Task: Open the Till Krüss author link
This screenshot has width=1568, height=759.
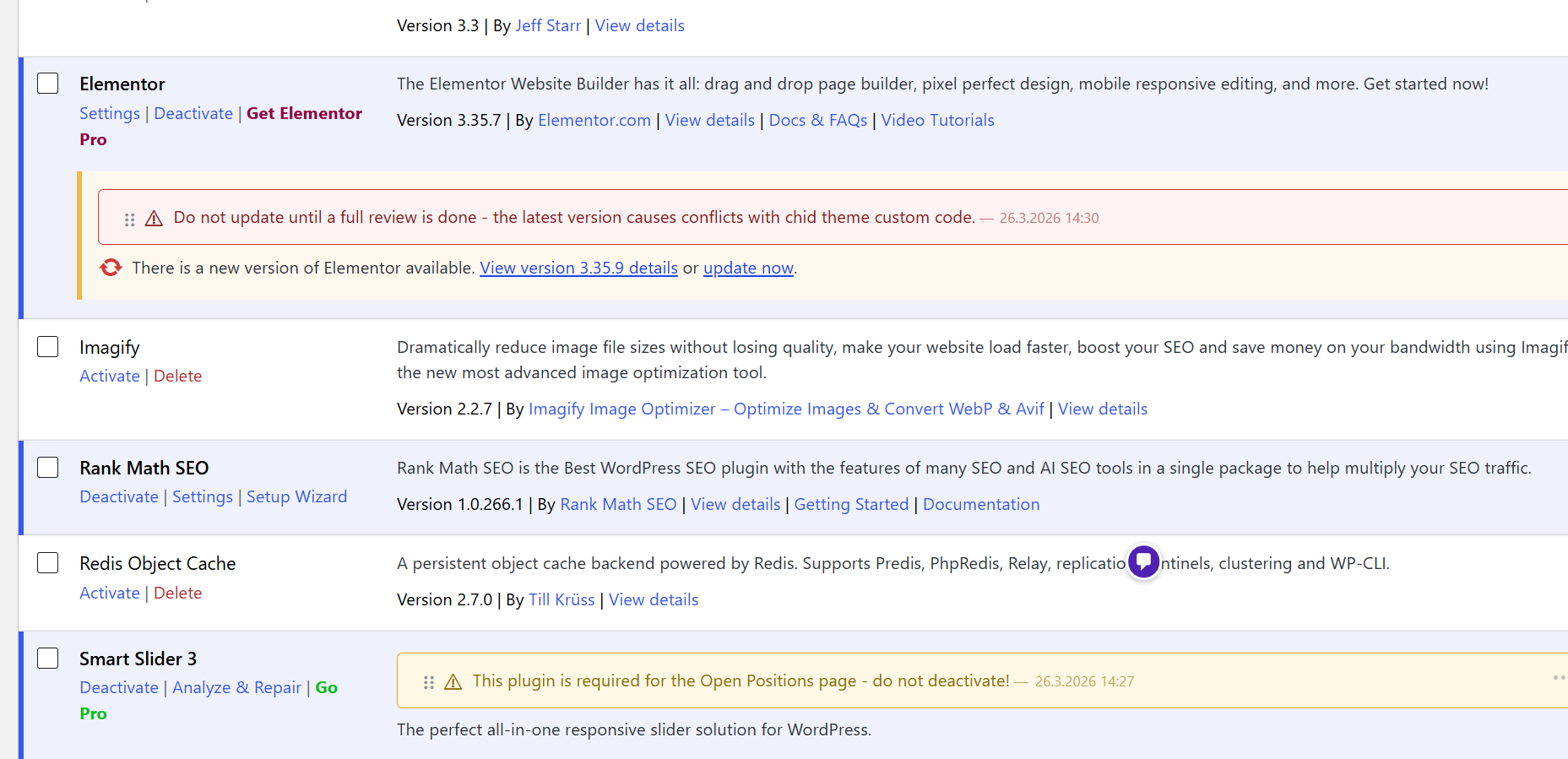Action: point(562,599)
